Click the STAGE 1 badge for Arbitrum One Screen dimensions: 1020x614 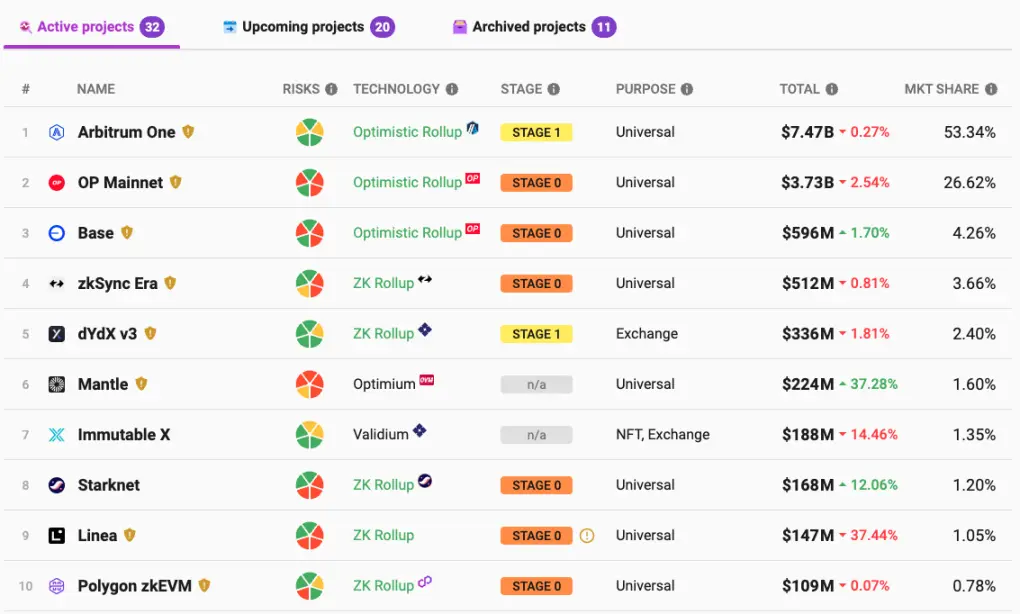pyautogui.click(x=536, y=132)
